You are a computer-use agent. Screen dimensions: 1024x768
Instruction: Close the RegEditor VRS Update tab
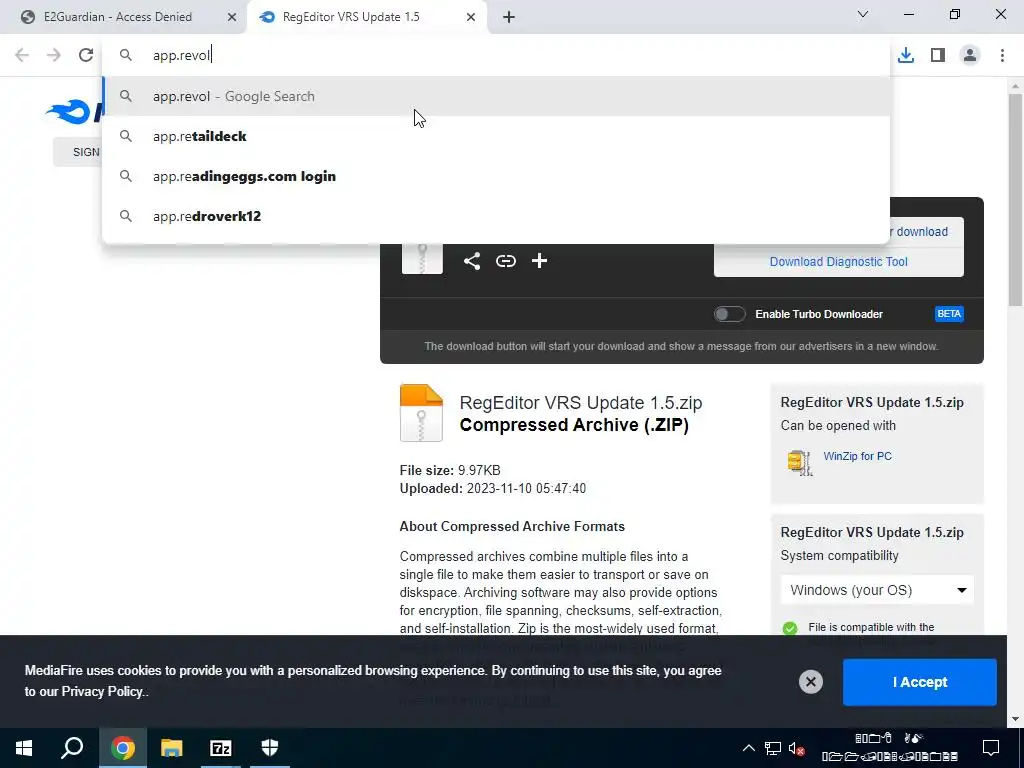[x=471, y=18]
